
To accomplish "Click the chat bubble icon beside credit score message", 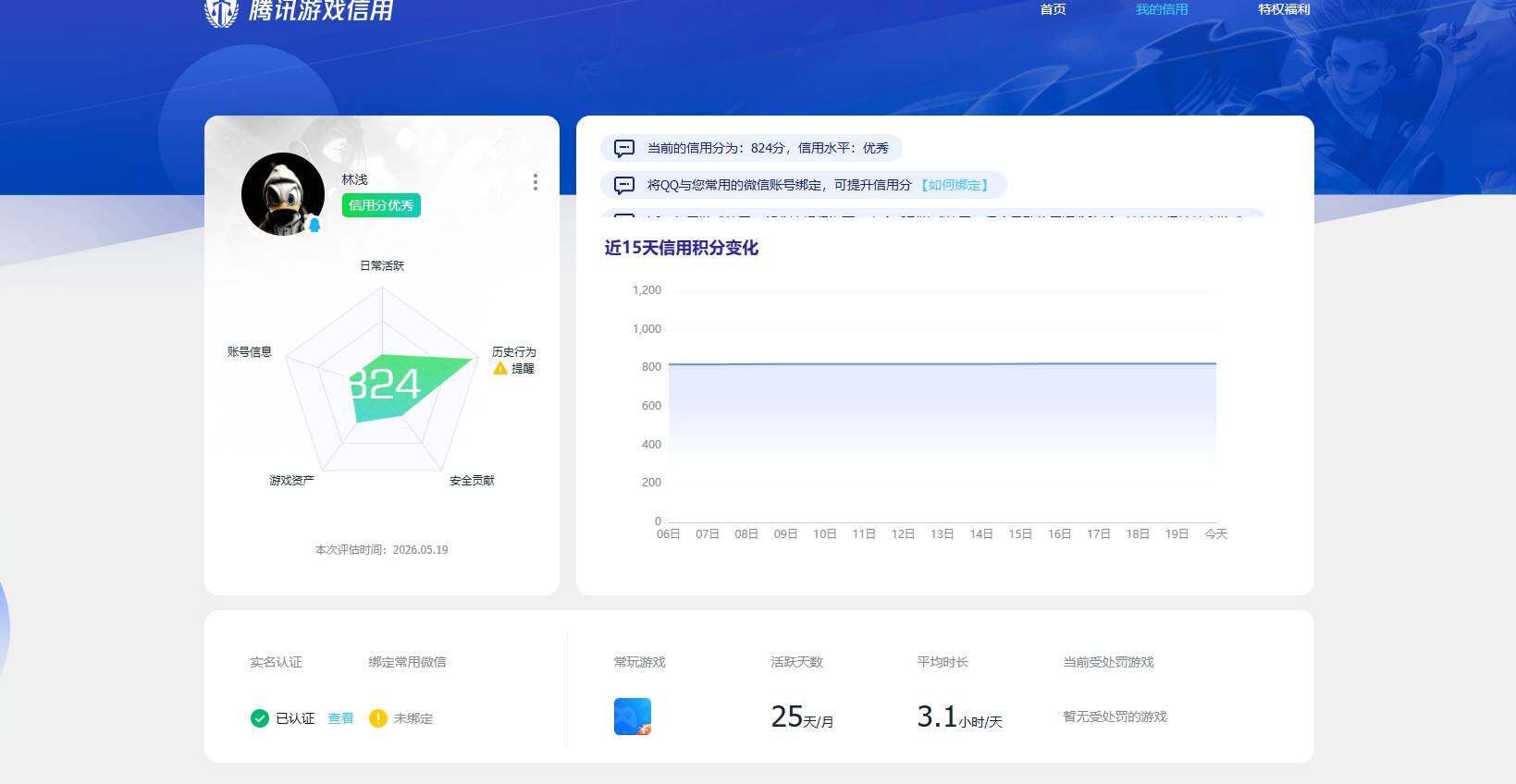I will tap(624, 148).
